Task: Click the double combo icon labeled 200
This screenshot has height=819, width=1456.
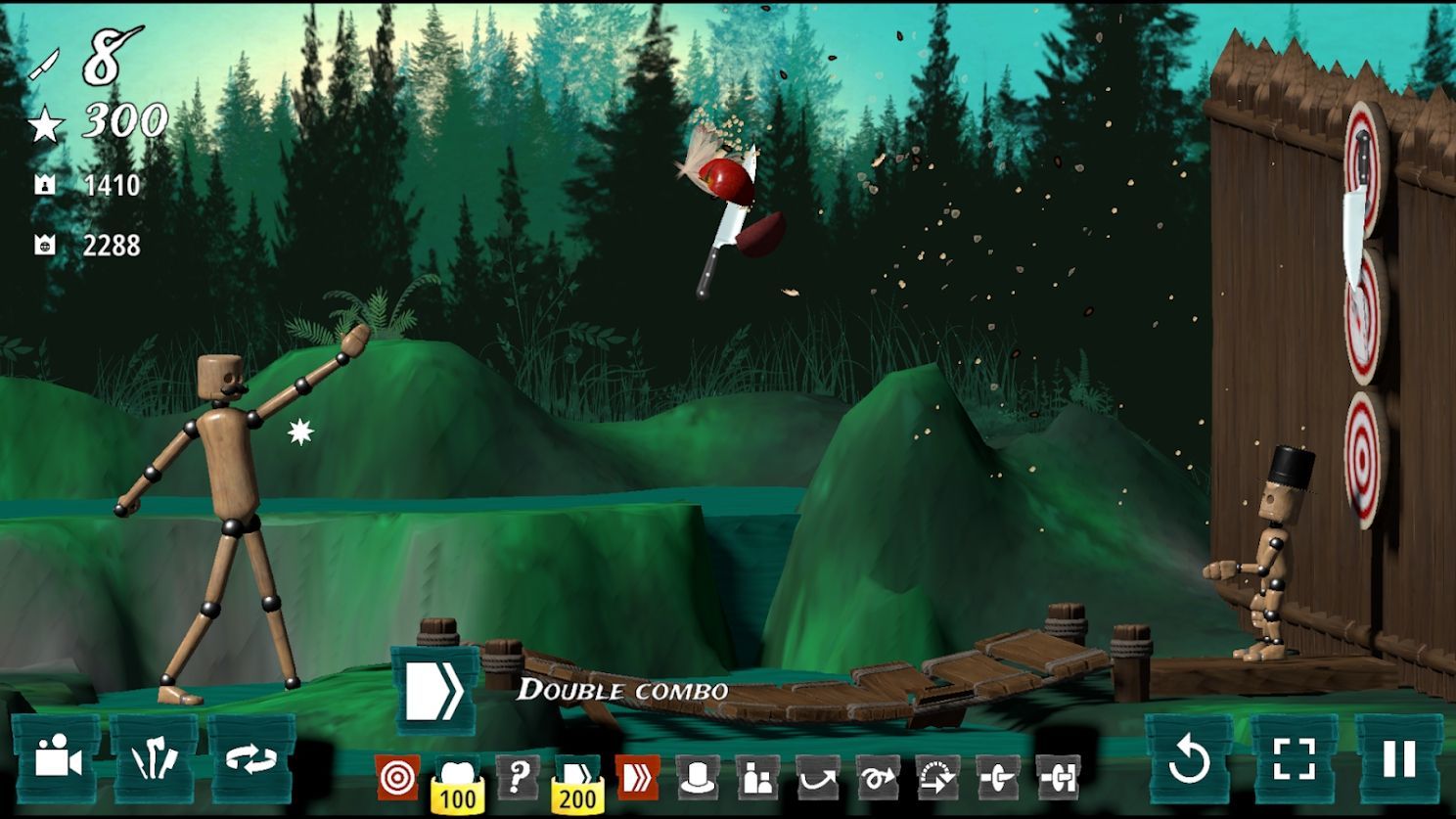Action: click(577, 783)
